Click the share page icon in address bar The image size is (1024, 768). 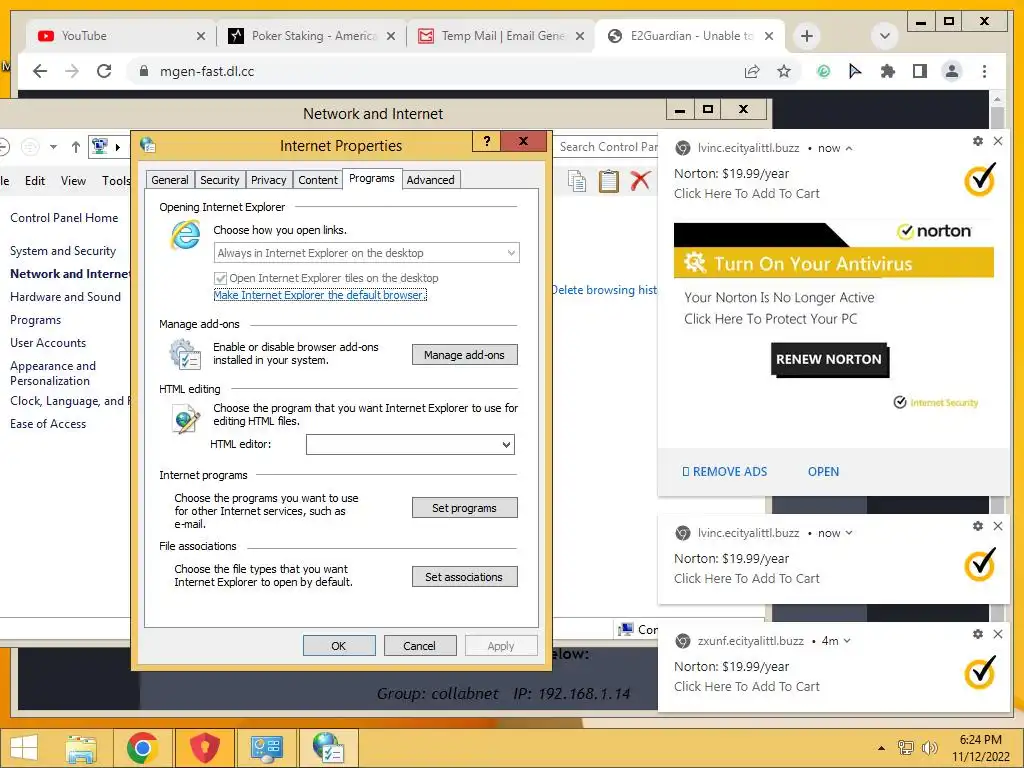[x=752, y=71]
